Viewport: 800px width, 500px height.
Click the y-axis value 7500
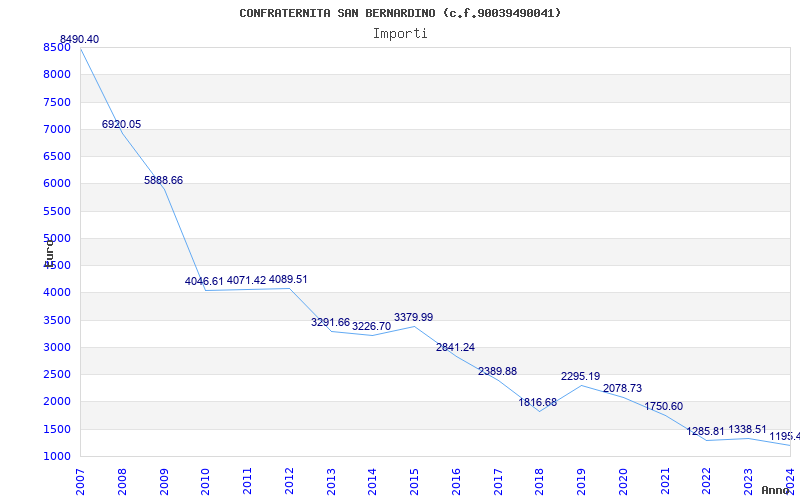point(57,102)
